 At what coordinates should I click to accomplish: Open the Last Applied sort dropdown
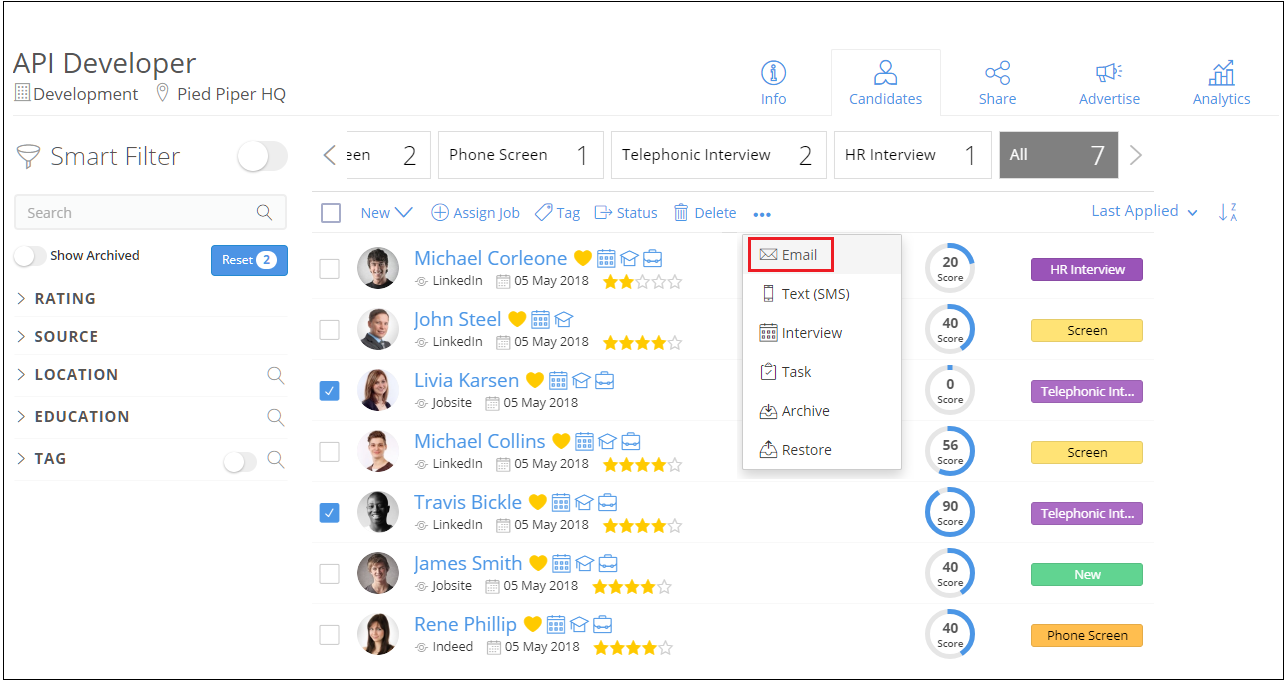(1144, 211)
